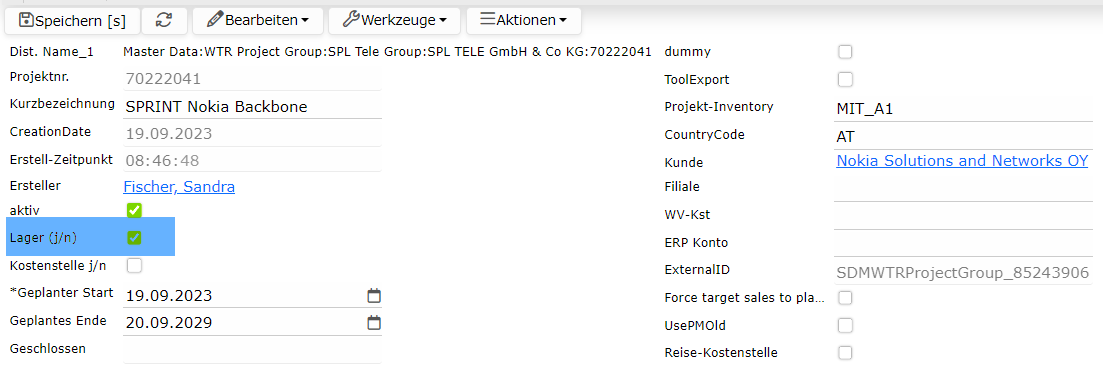Image resolution: width=1103 pixels, height=369 pixels.
Task: Toggle the Lager (j/n) checkbox
Action: 134,238
